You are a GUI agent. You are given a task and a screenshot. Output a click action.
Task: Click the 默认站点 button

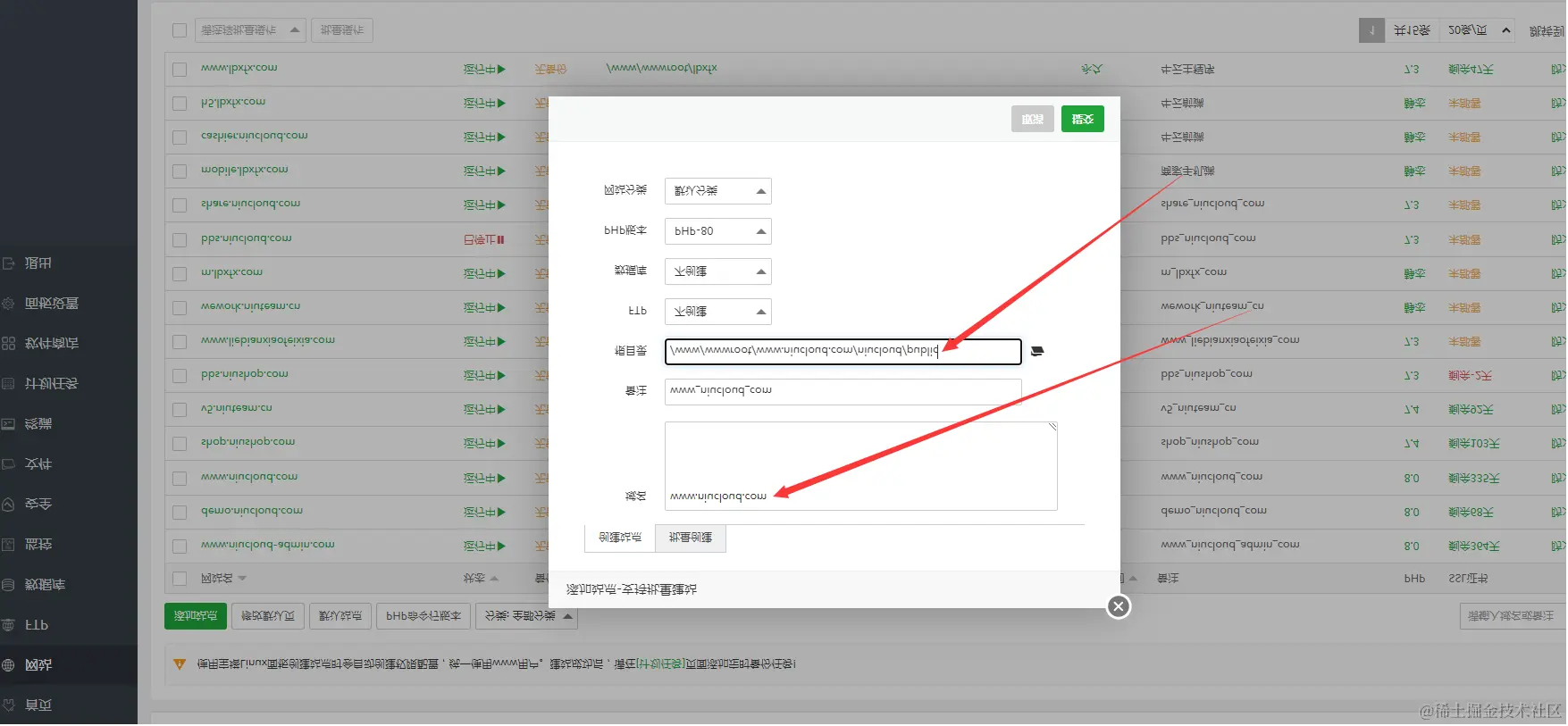340,616
